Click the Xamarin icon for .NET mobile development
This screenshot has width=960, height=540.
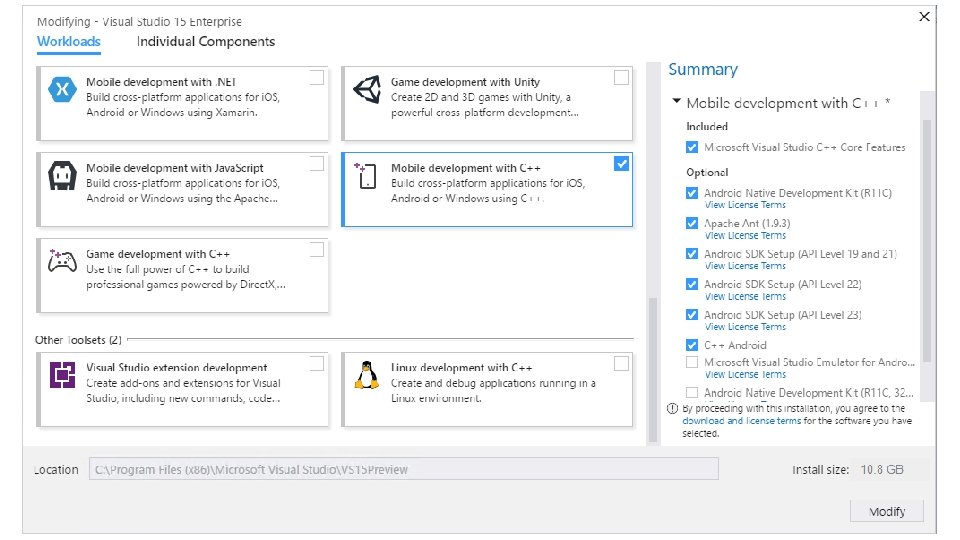[x=62, y=90]
